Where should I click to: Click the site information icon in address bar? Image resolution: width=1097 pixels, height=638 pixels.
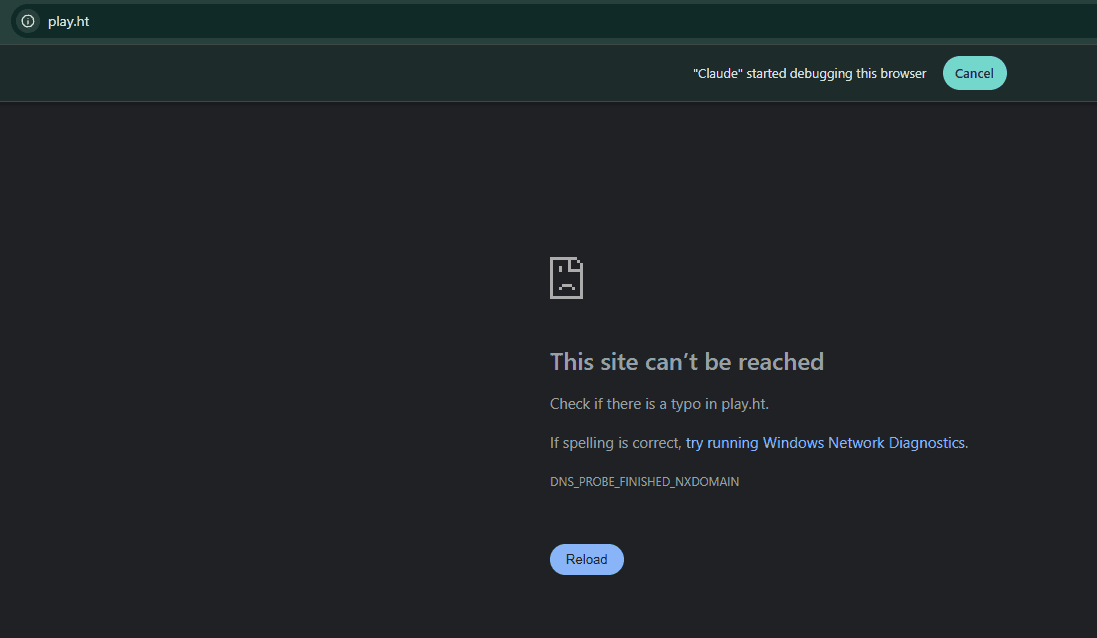[28, 21]
